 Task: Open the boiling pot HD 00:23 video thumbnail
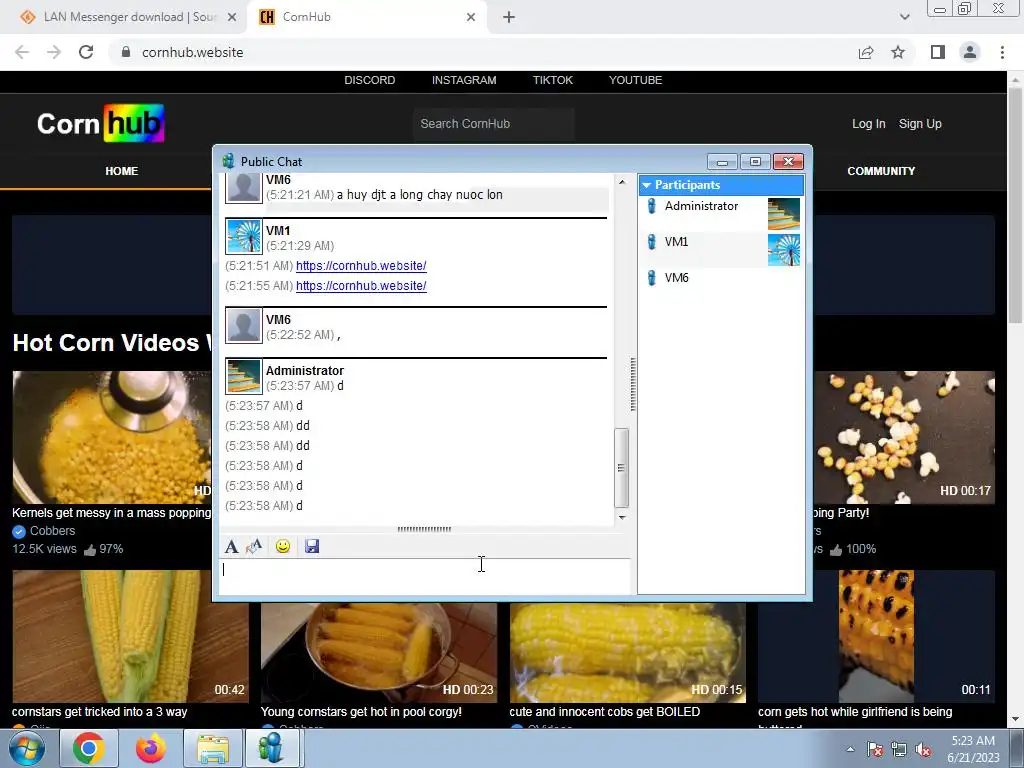[379, 653]
